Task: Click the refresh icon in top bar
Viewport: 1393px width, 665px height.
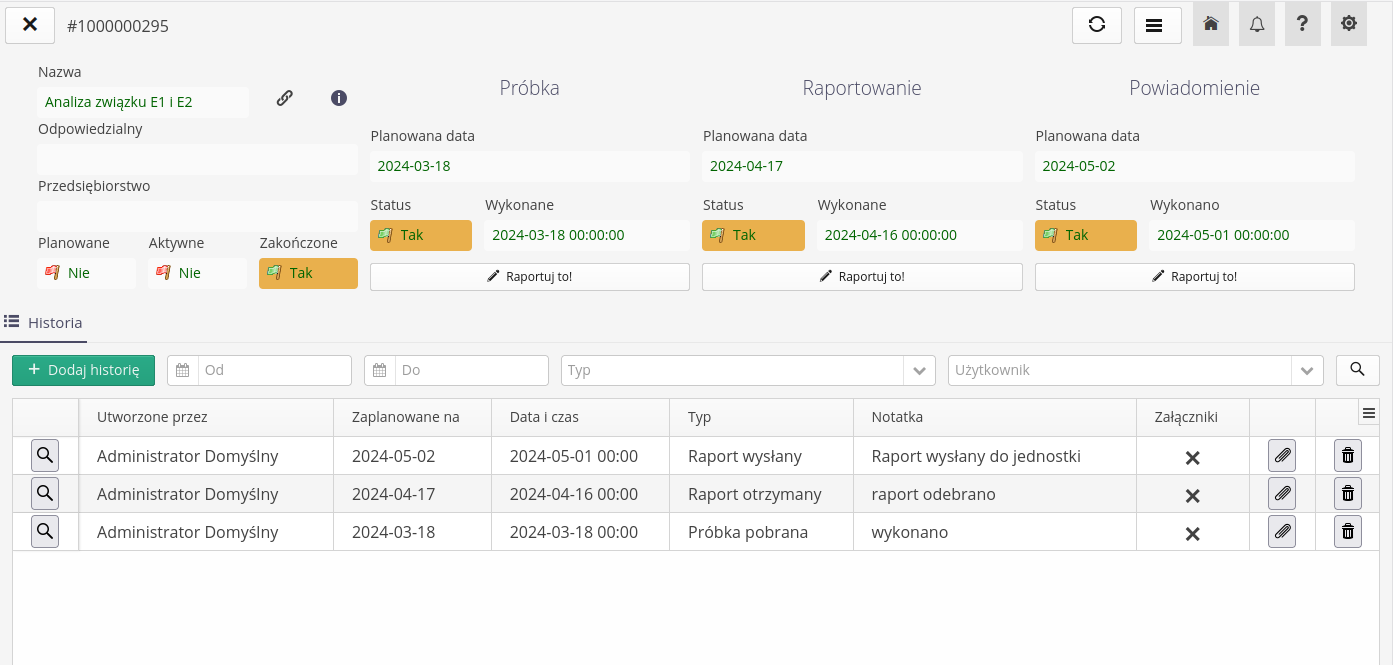Action: click(1097, 25)
